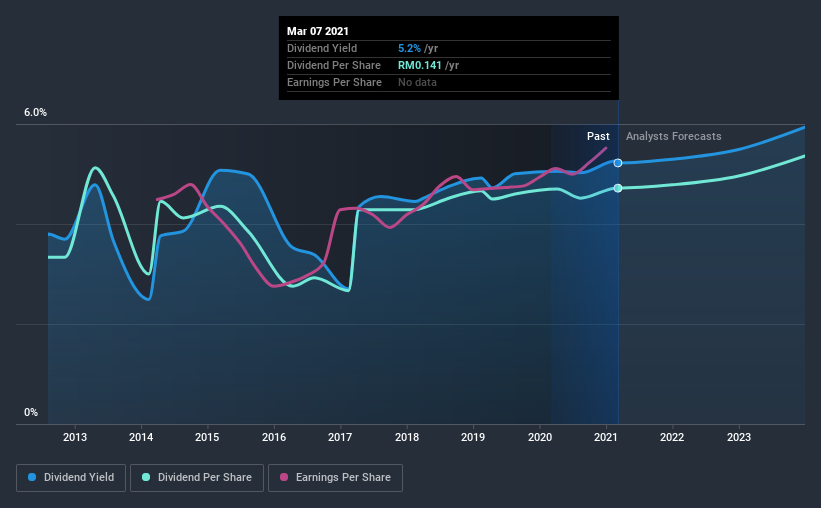821x508 pixels.
Task: Click the teal Dividend Per Share legend dot
Action: click(146, 477)
